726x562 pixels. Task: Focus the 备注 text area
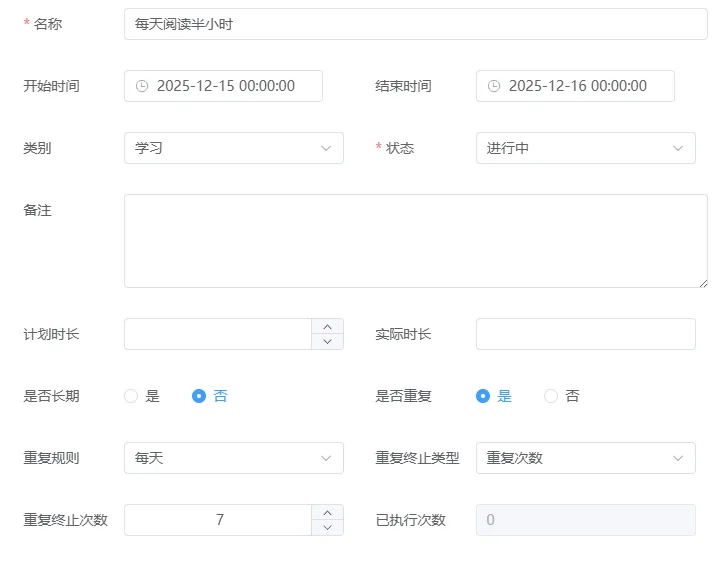(415, 241)
